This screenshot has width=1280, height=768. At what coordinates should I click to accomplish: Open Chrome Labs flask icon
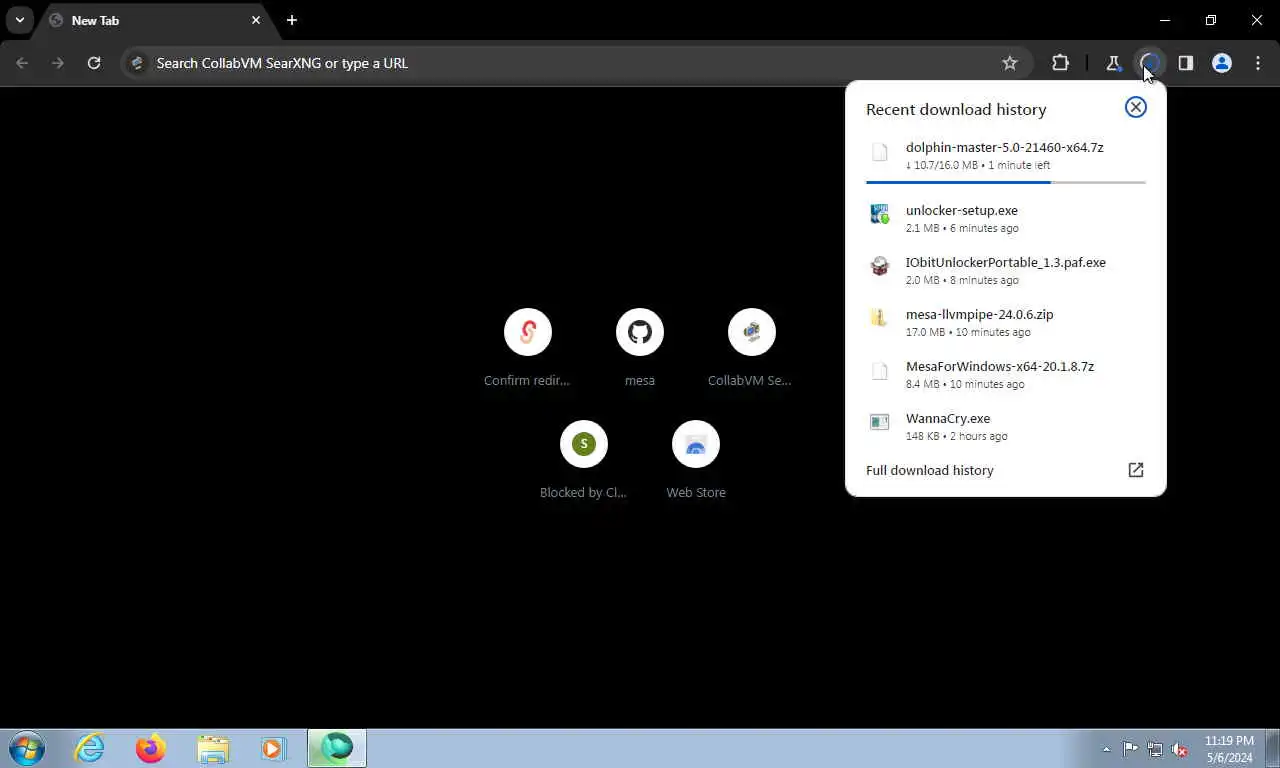[1113, 63]
